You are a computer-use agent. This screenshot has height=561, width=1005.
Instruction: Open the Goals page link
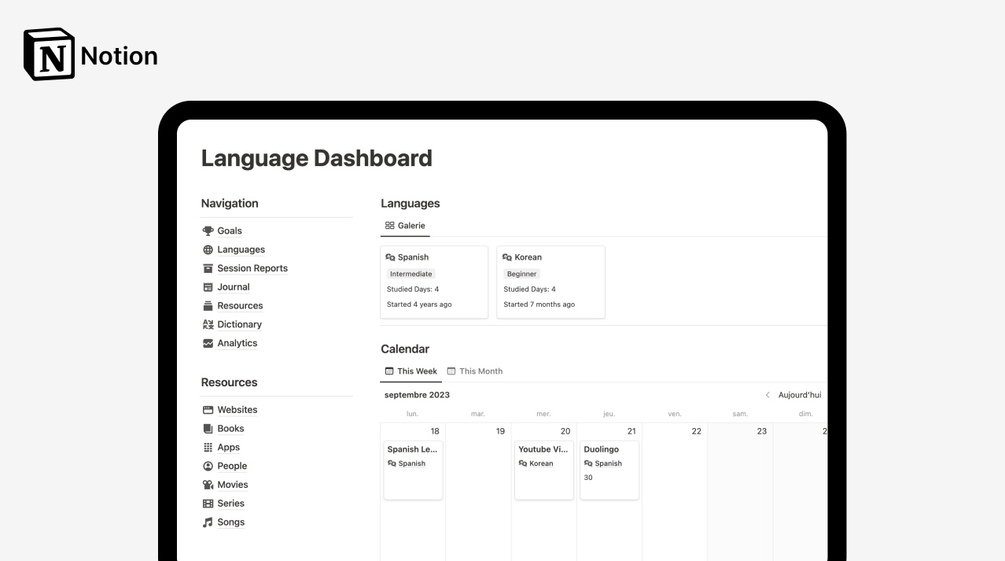[229, 231]
